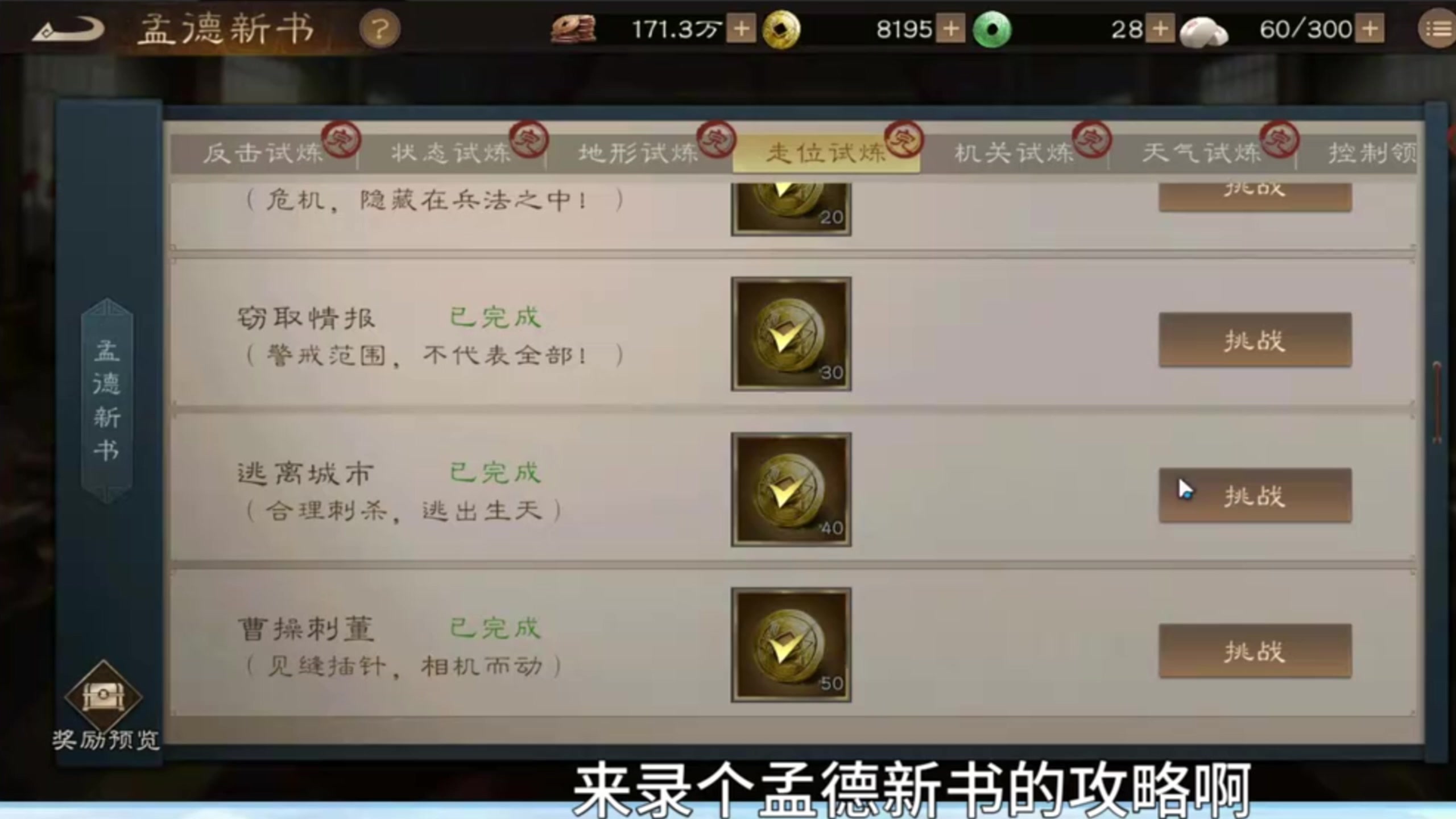The width and height of the screenshot is (1456, 819).
Task: Open the question mark help icon
Action: point(379,29)
